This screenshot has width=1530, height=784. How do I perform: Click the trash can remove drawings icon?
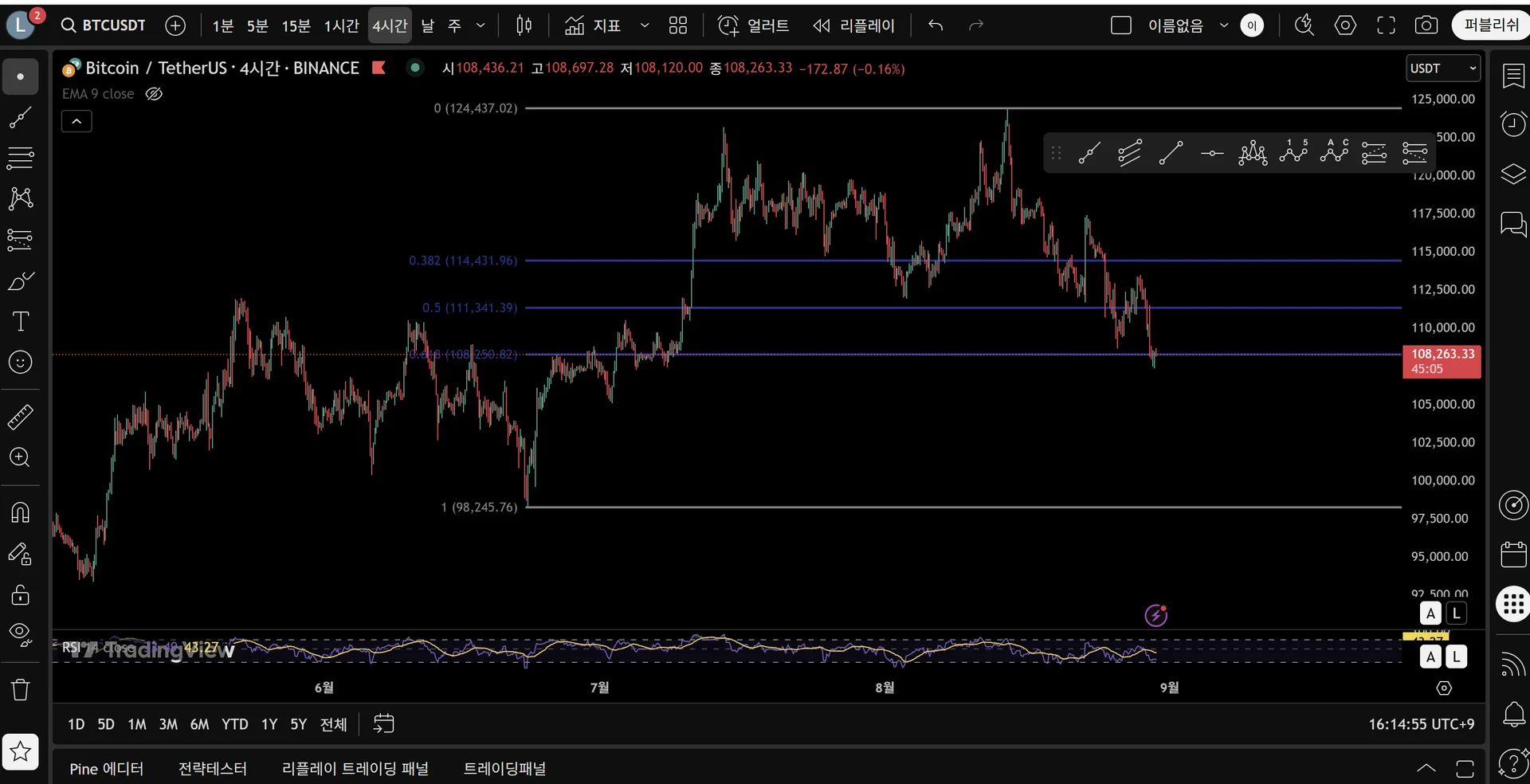(21, 689)
